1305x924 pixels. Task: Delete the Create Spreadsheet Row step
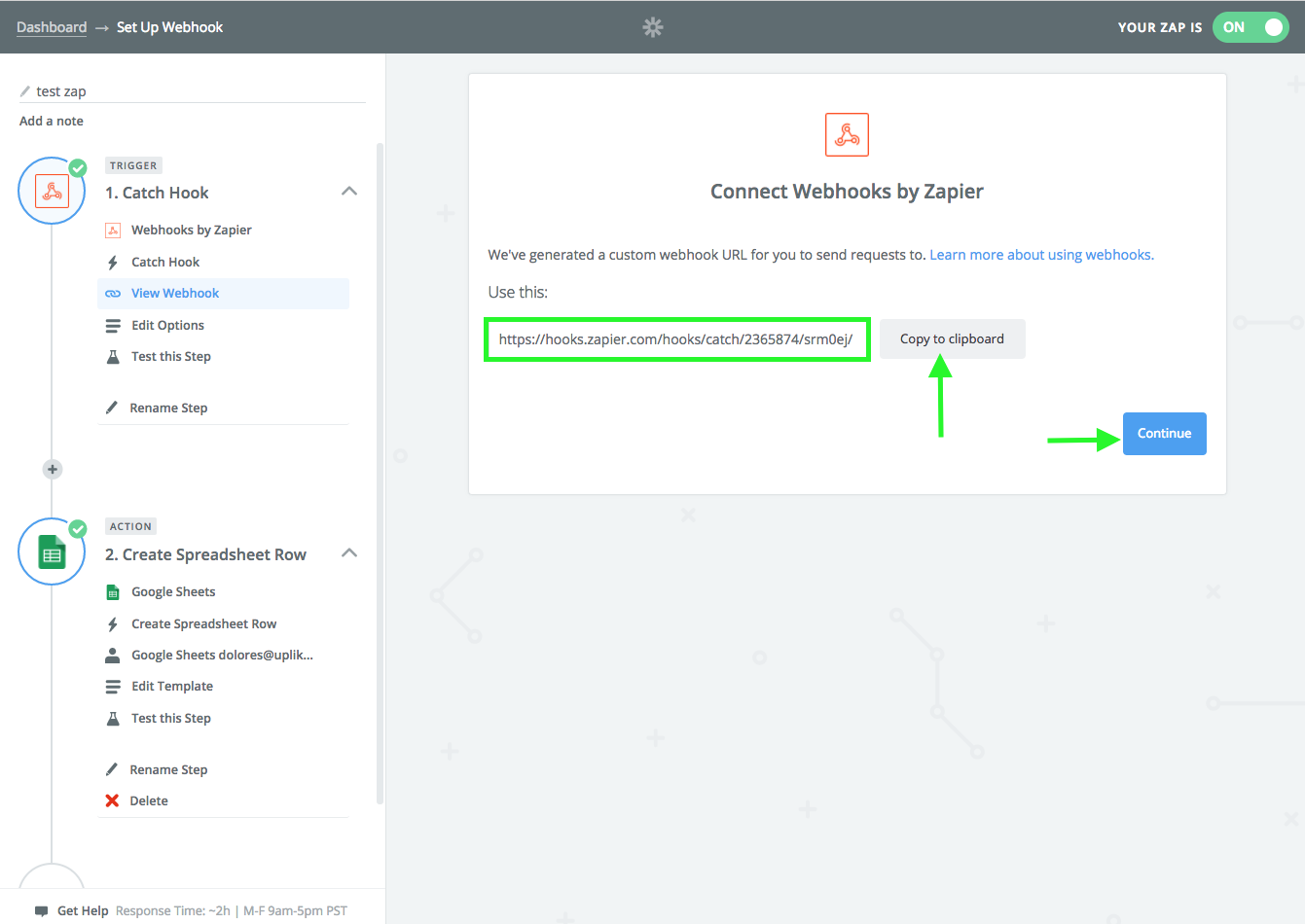(149, 801)
